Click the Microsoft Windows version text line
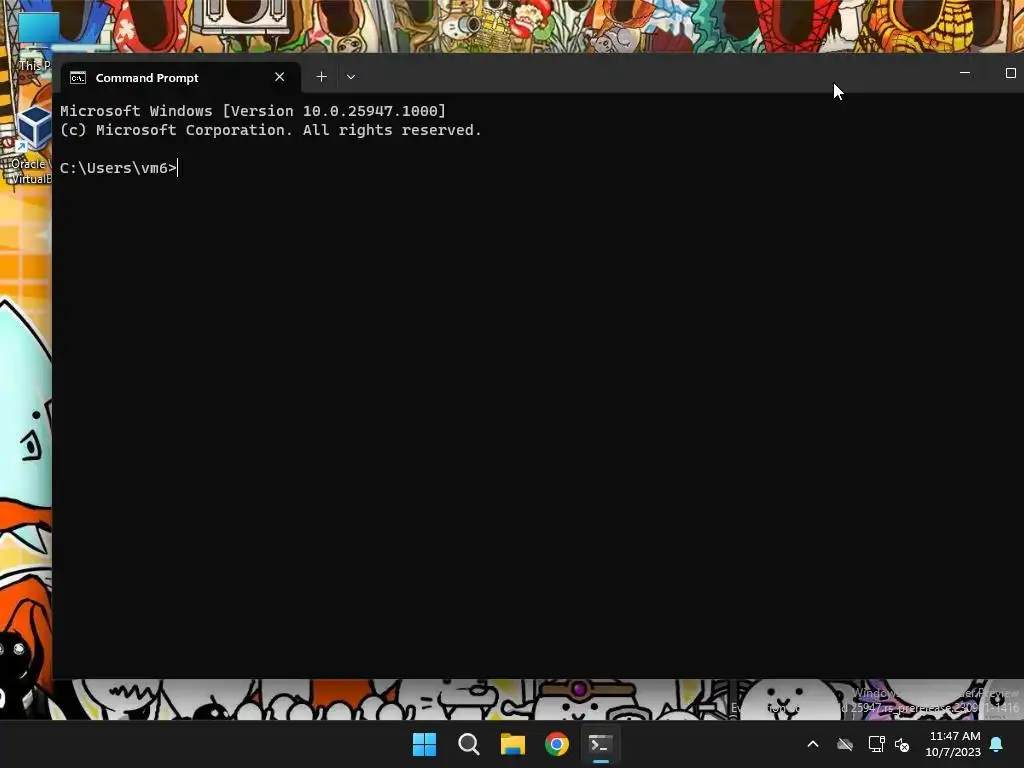Image resolution: width=1024 pixels, height=768 pixels. tap(253, 111)
